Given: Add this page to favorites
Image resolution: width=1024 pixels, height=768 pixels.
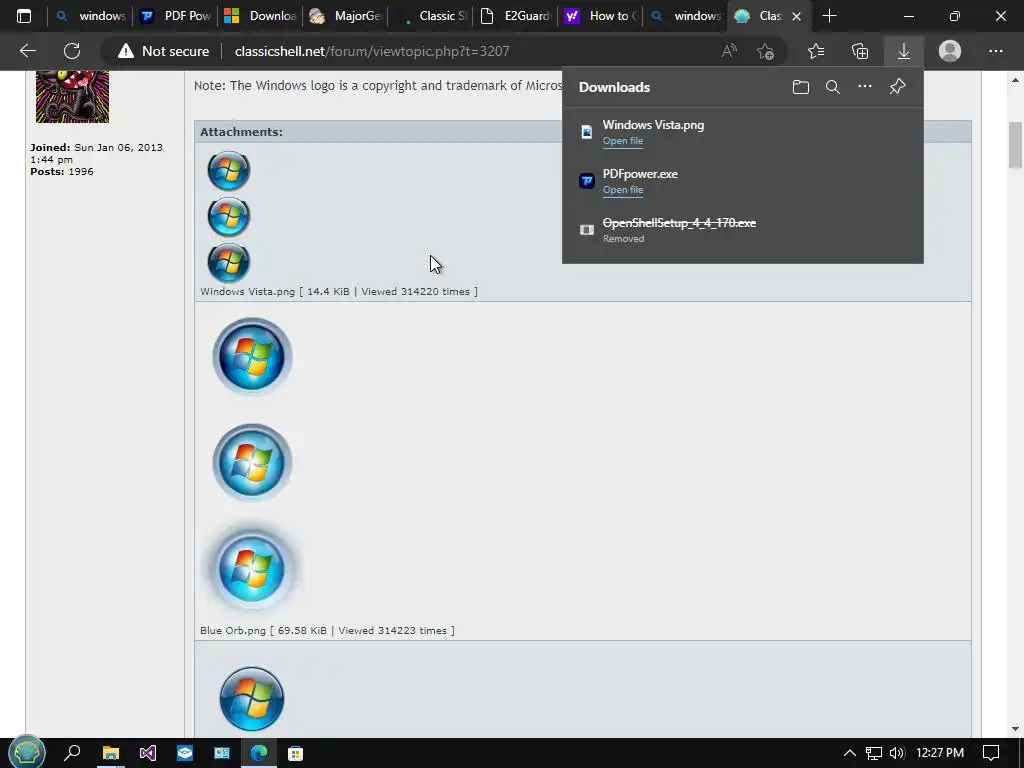Looking at the screenshot, I should [x=765, y=51].
